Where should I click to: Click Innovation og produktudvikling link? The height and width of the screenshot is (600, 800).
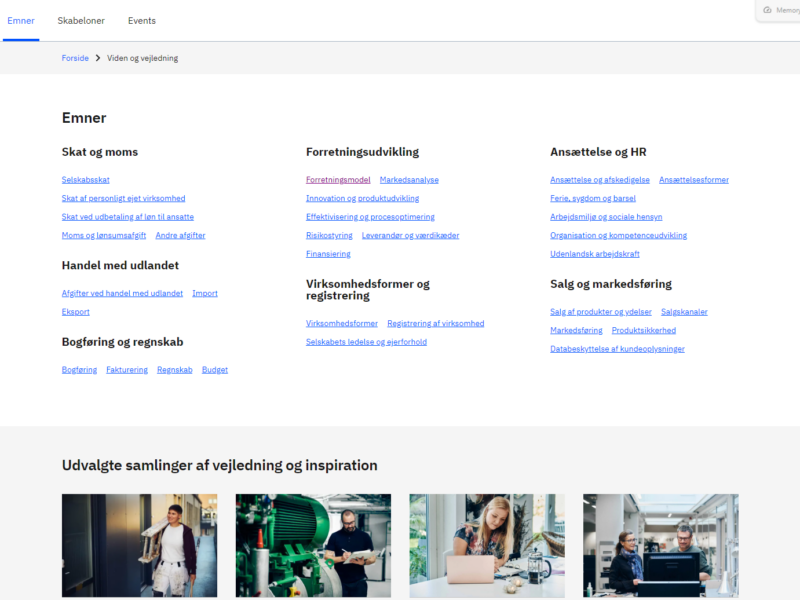(x=362, y=198)
